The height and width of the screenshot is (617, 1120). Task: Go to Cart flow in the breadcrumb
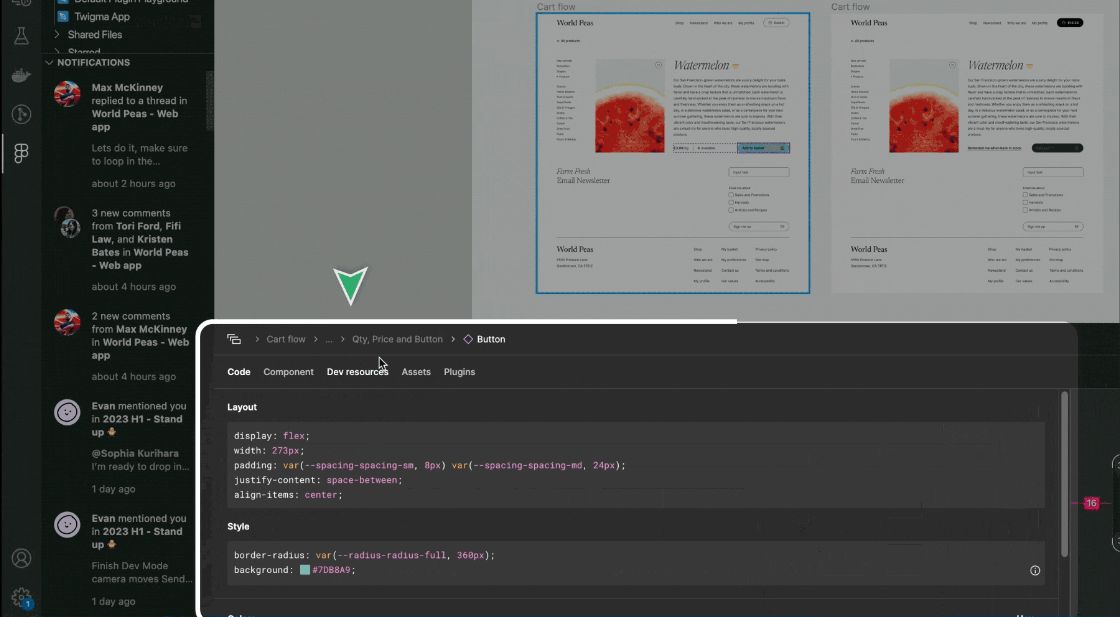point(286,339)
